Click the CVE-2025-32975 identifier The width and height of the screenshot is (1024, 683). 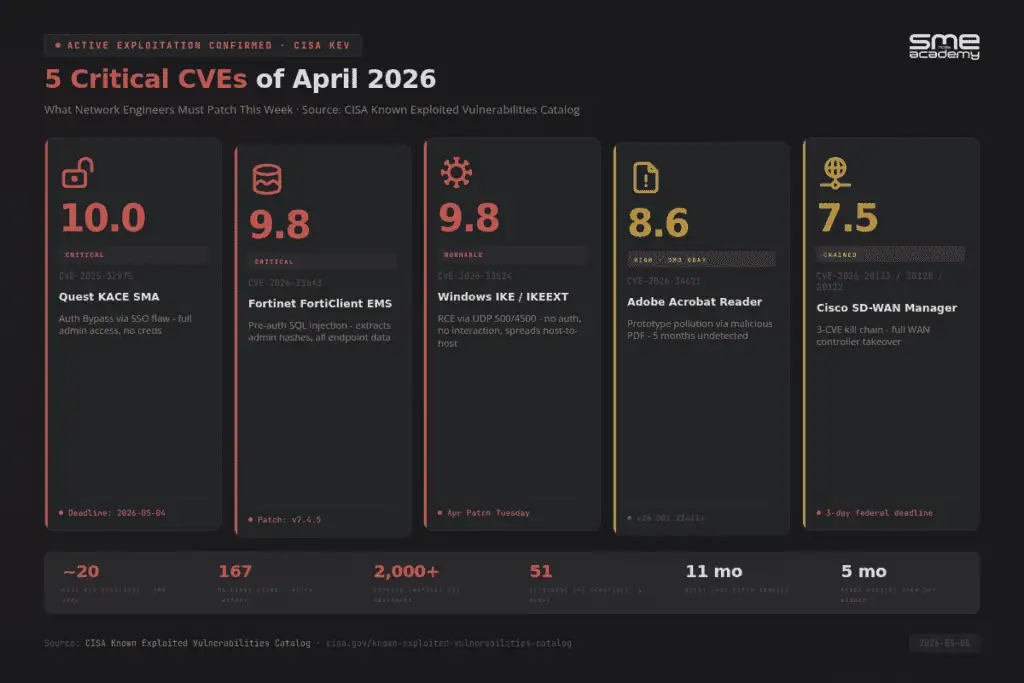pos(95,276)
